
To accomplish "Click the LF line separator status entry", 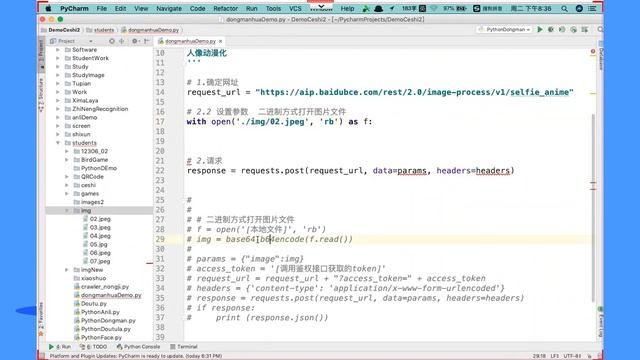I will point(555,356).
